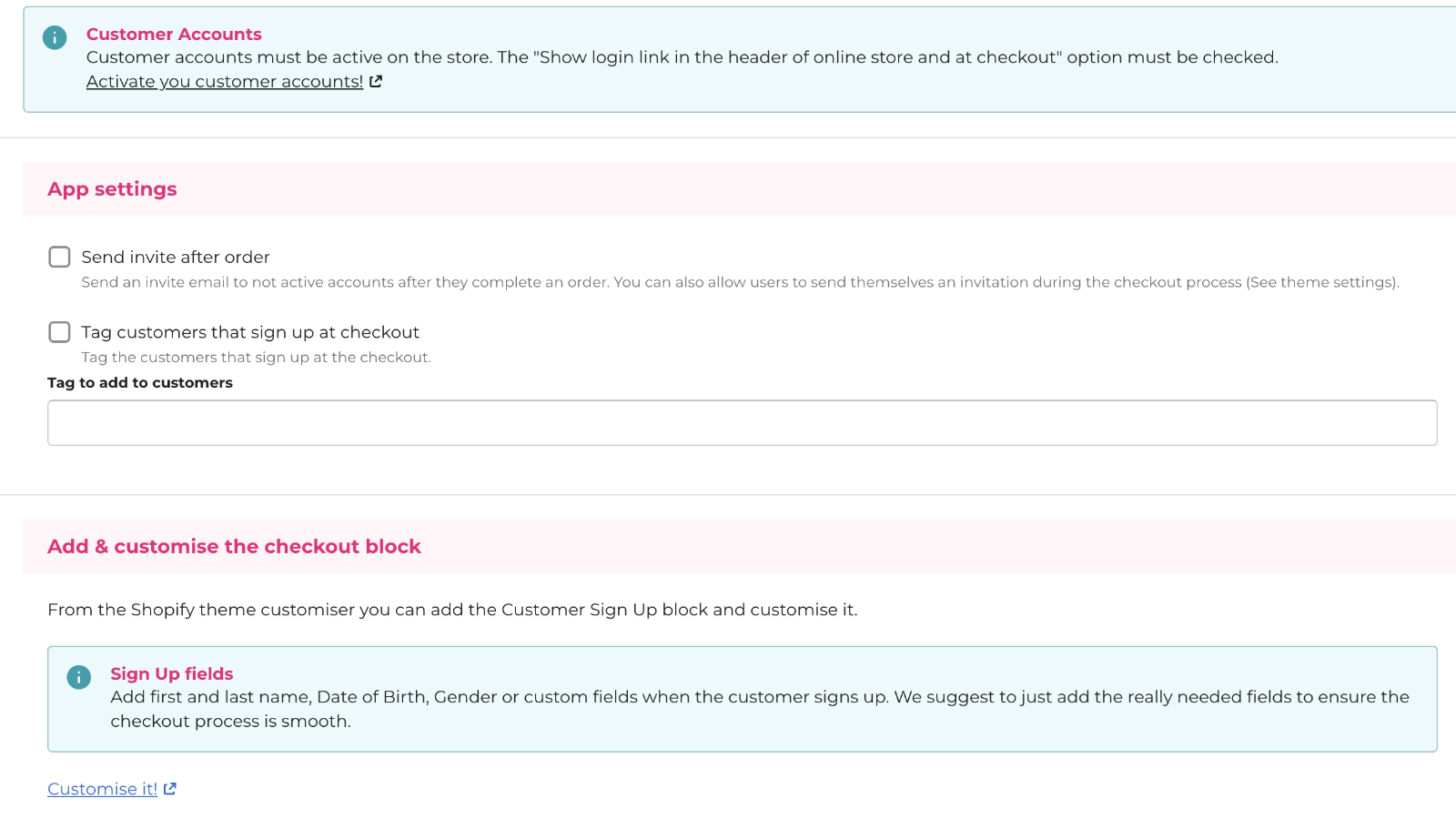Screen dimensions: 1456x819
Task: Click the Customer Accounts banner title
Action: pos(174,34)
